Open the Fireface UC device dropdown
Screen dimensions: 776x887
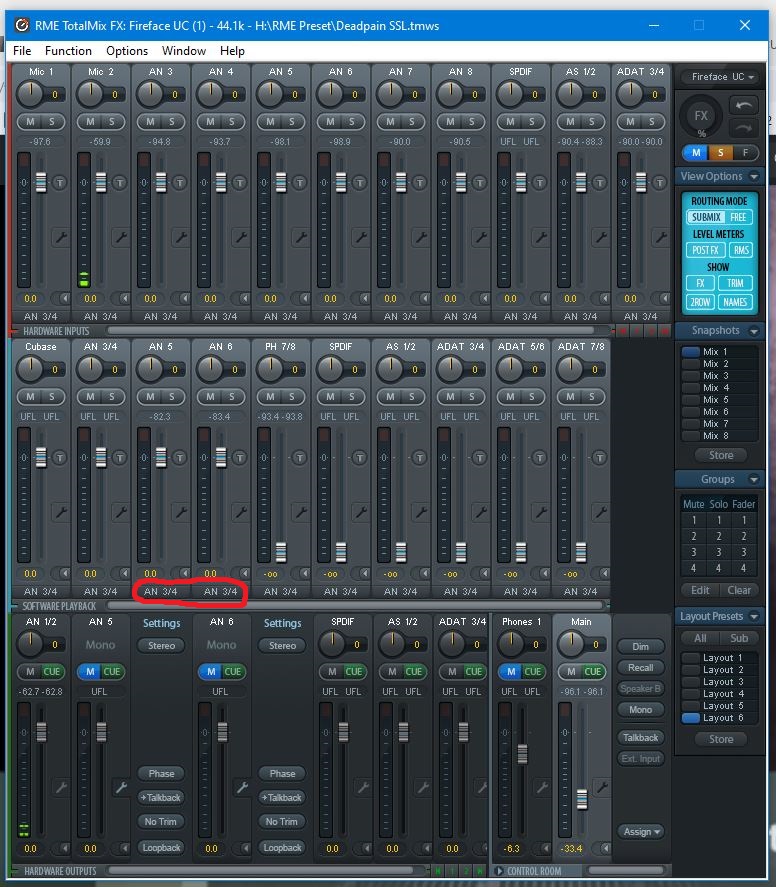point(719,77)
